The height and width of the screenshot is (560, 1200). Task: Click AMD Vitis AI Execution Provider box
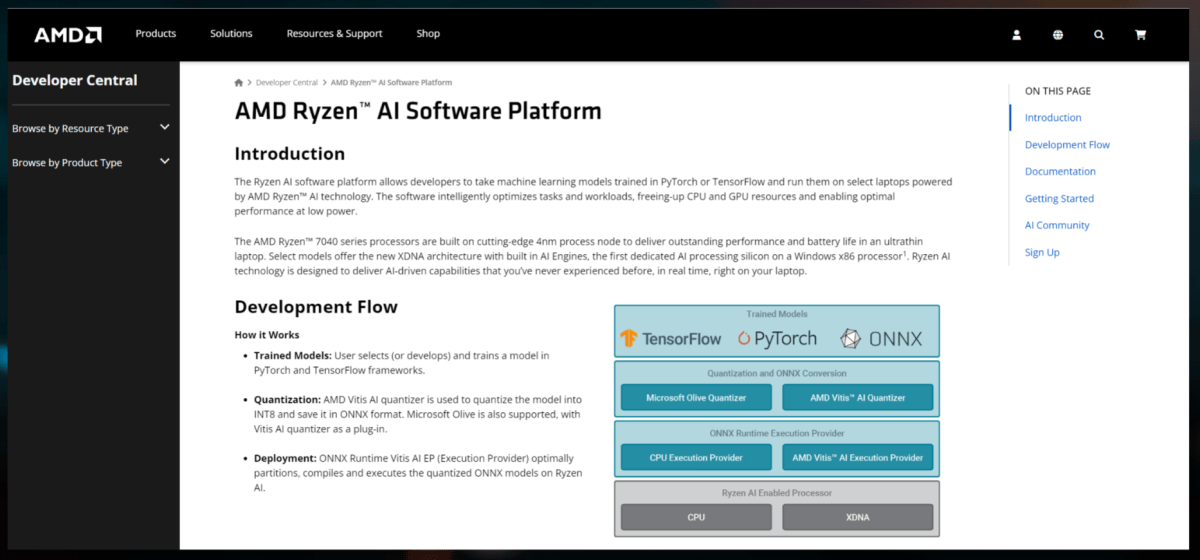tap(857, 457)
